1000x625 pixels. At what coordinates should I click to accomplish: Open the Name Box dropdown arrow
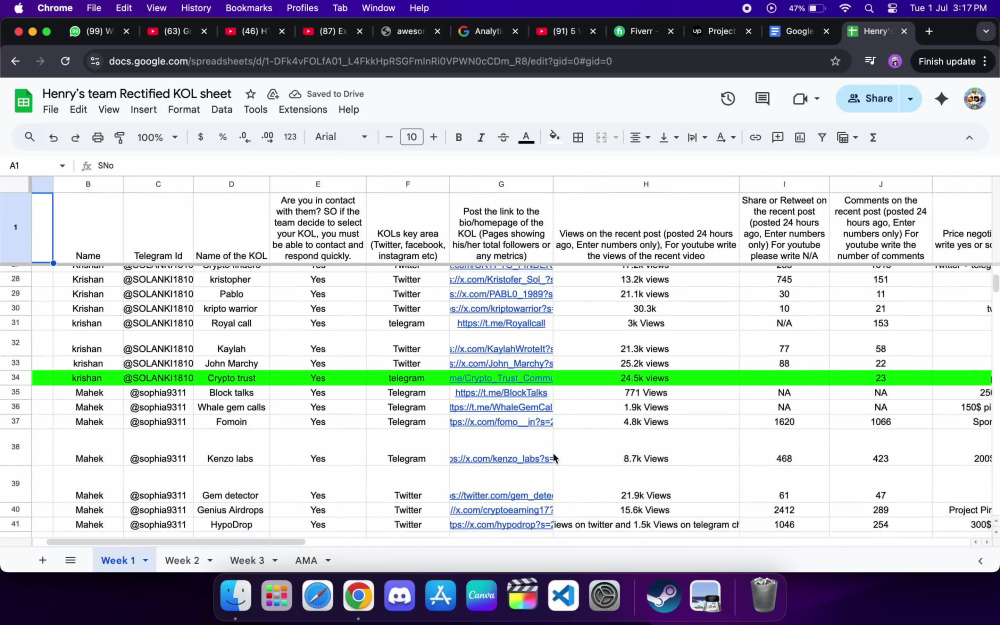point(62,166)
